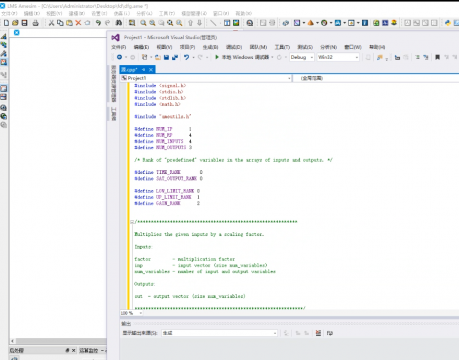Click the cut scissors icon
This screenshot has width=459, height=360.
tap(51, 23)
